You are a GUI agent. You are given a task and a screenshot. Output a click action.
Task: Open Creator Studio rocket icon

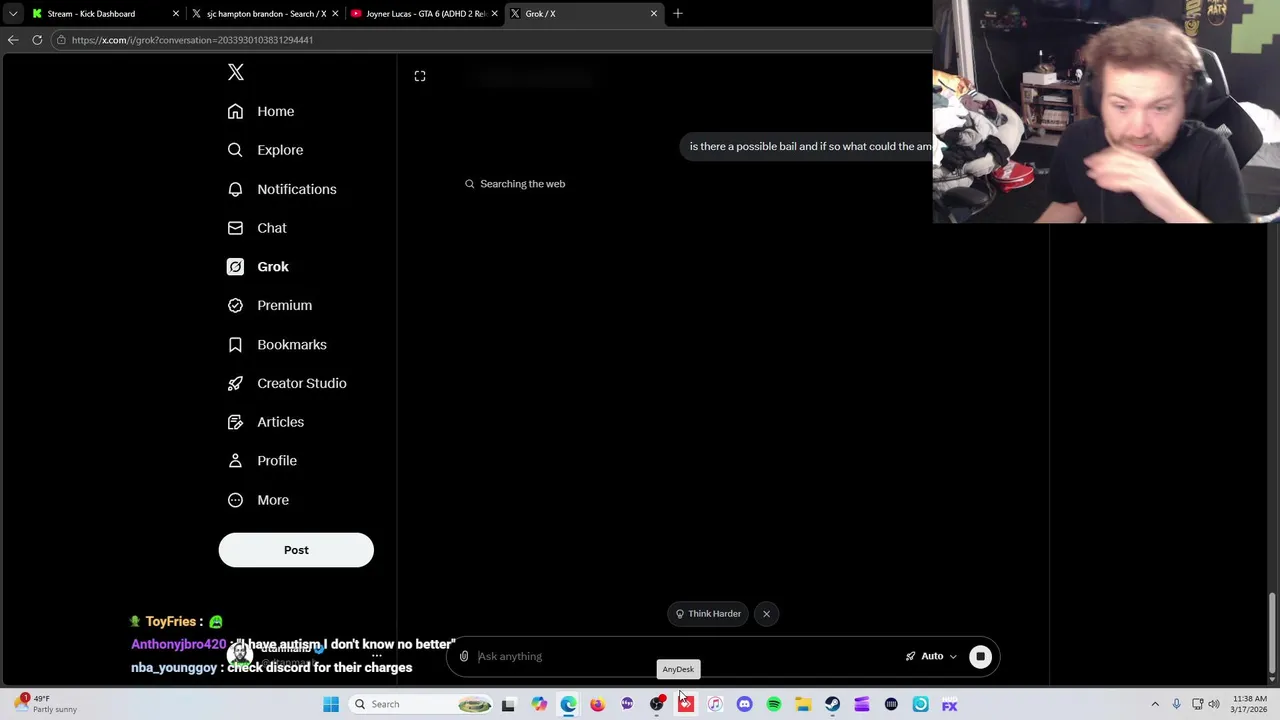235,383
